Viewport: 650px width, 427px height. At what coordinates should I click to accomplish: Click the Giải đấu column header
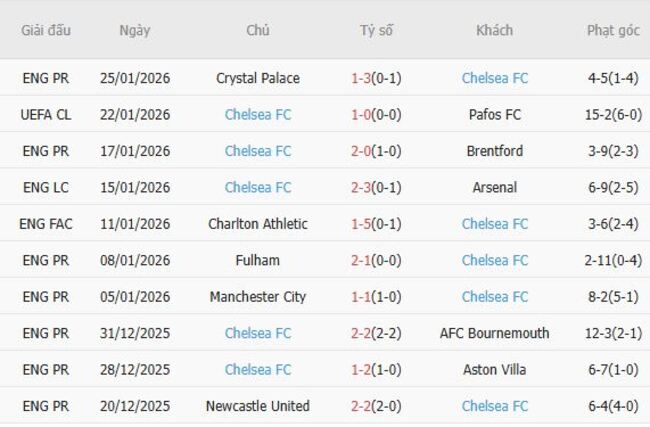pos(46,30)
